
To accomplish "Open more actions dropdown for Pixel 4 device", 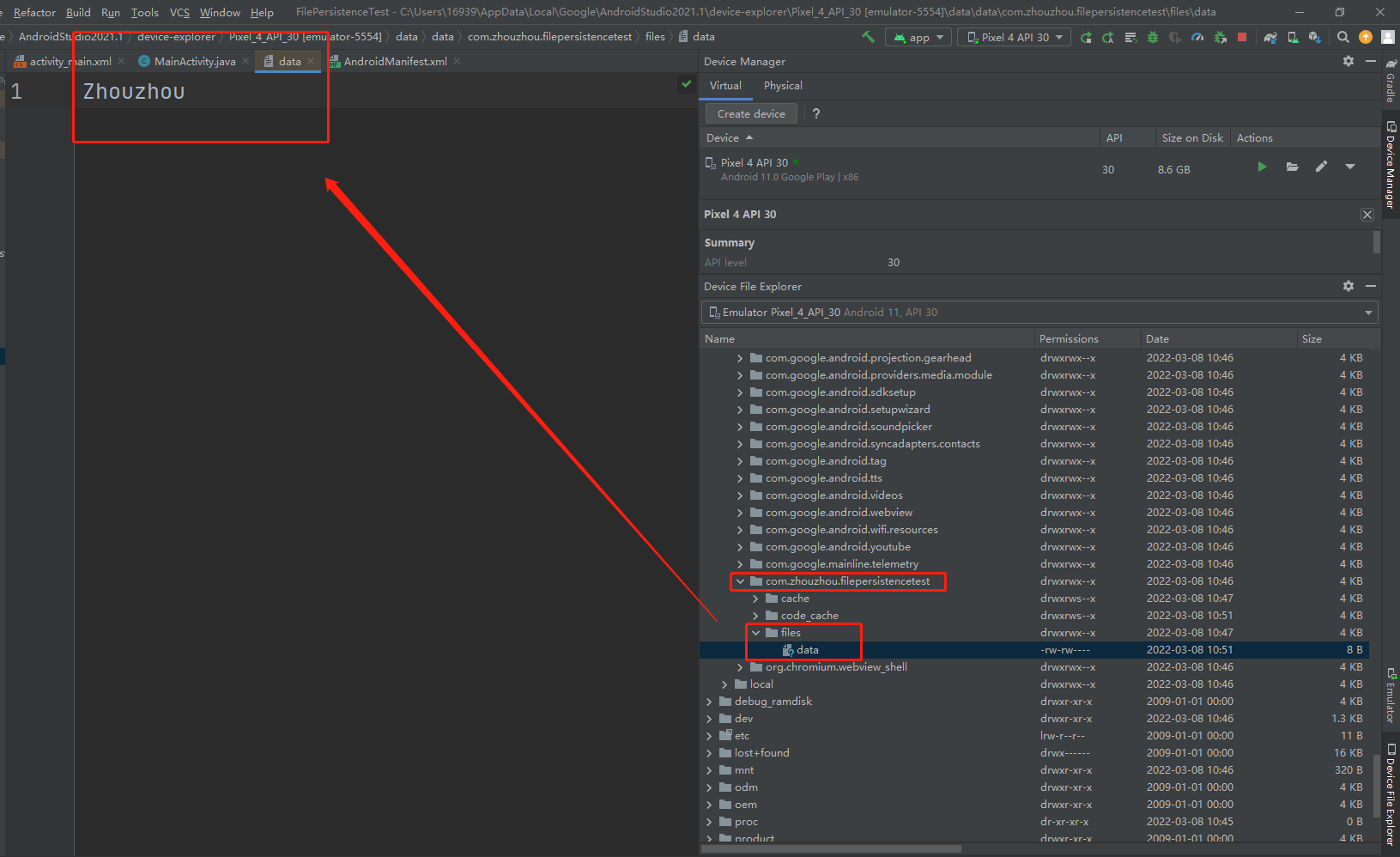I will click(x=1350, y=167).
